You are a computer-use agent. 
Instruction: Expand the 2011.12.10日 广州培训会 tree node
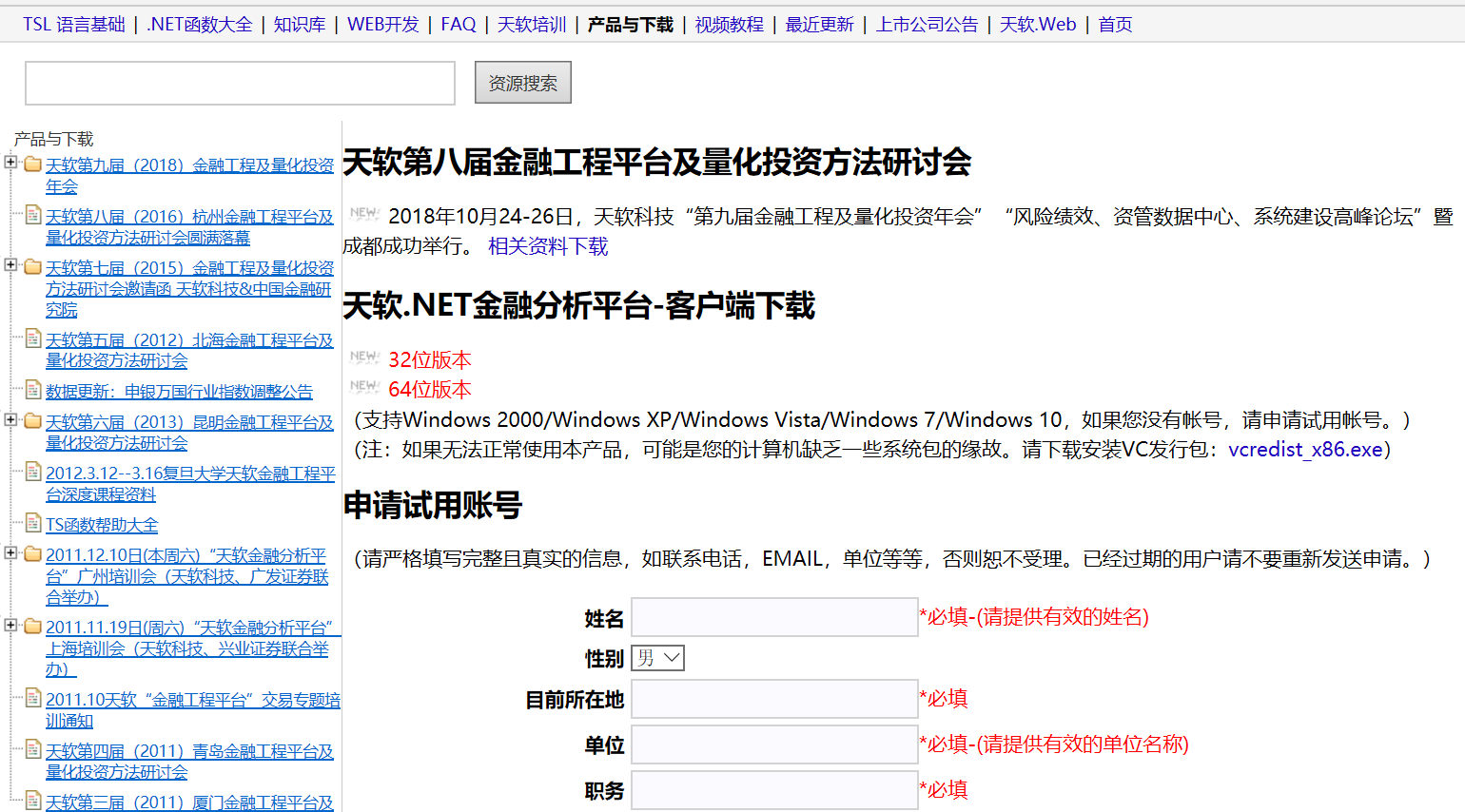pos(10,552)
